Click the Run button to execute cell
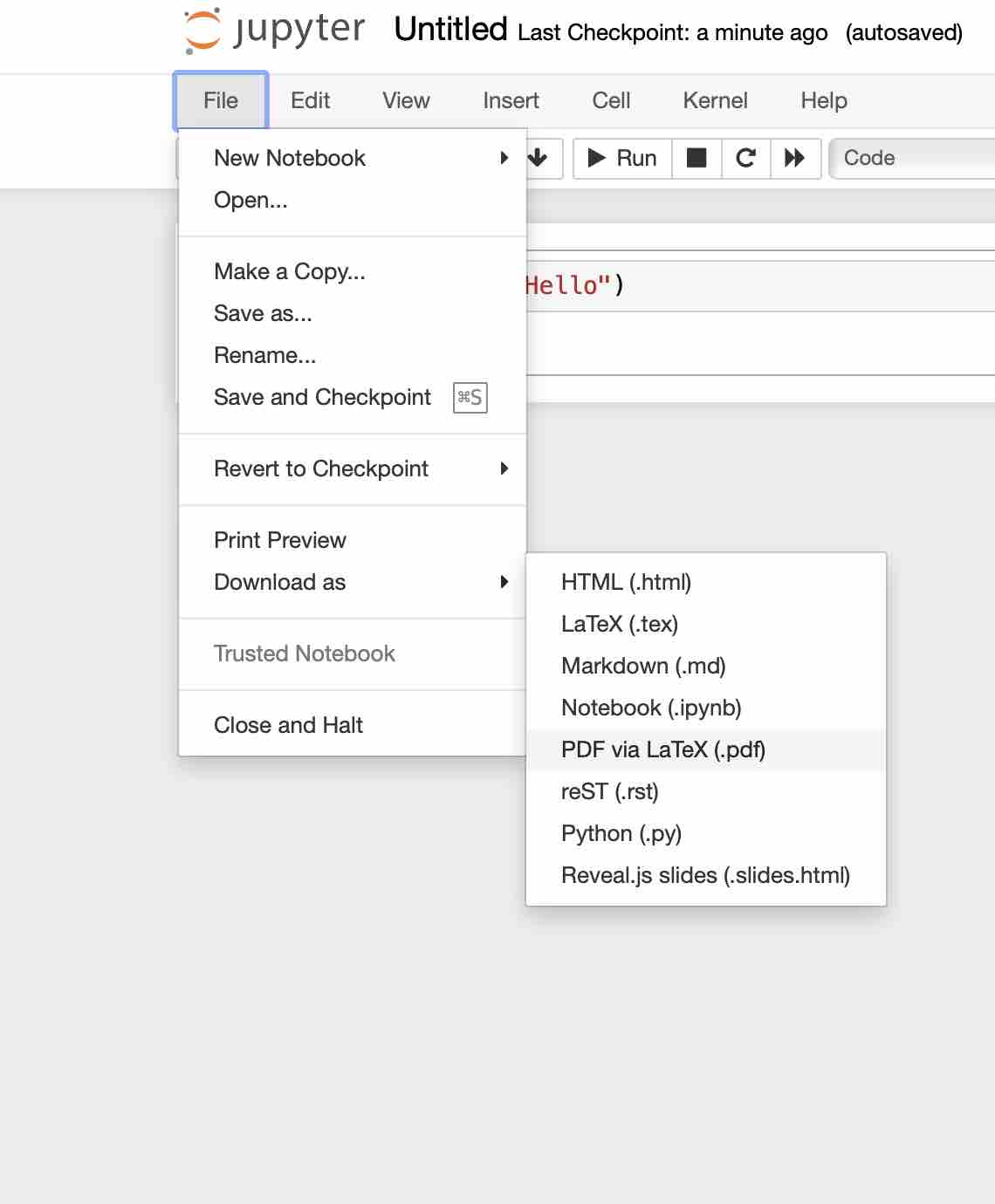Image resolution: width=995 pixels, height=1204 pixels. pyautogui.click(x=621, y=158)
